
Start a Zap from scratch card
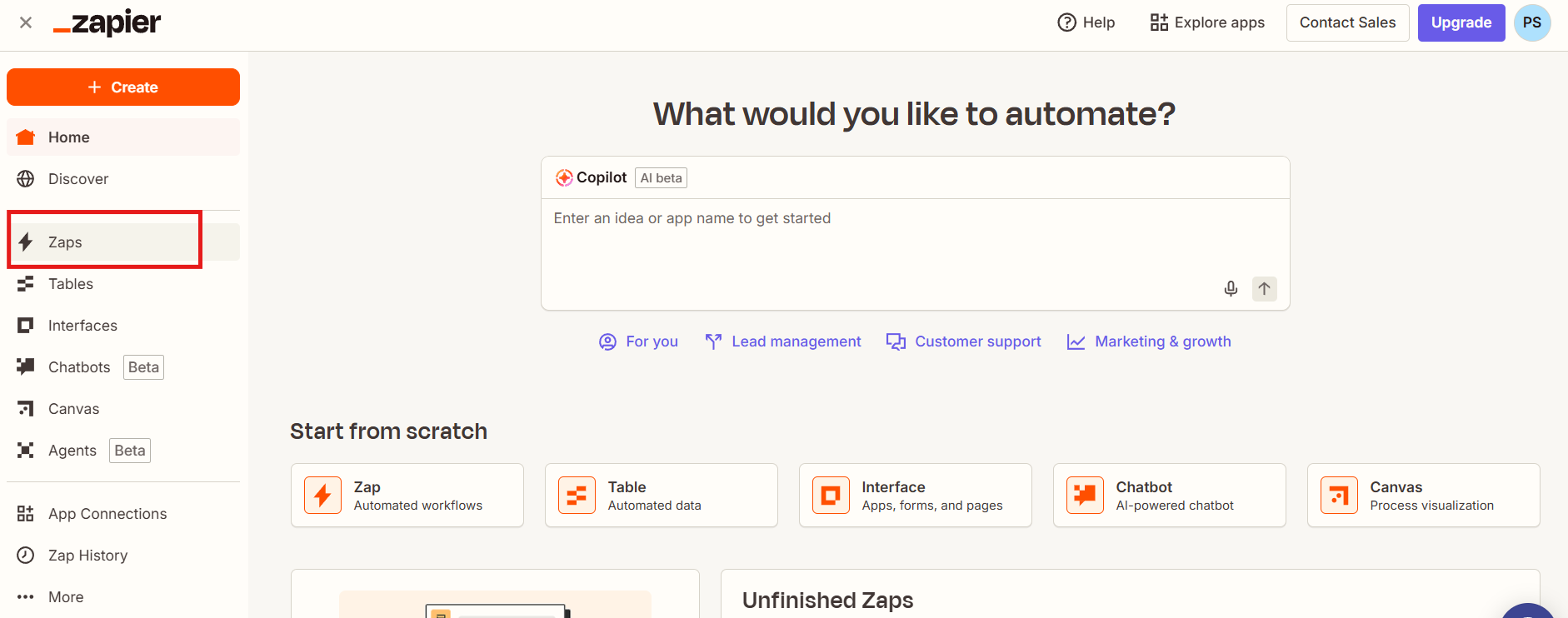pyautogui.click(x=407, y=496)
